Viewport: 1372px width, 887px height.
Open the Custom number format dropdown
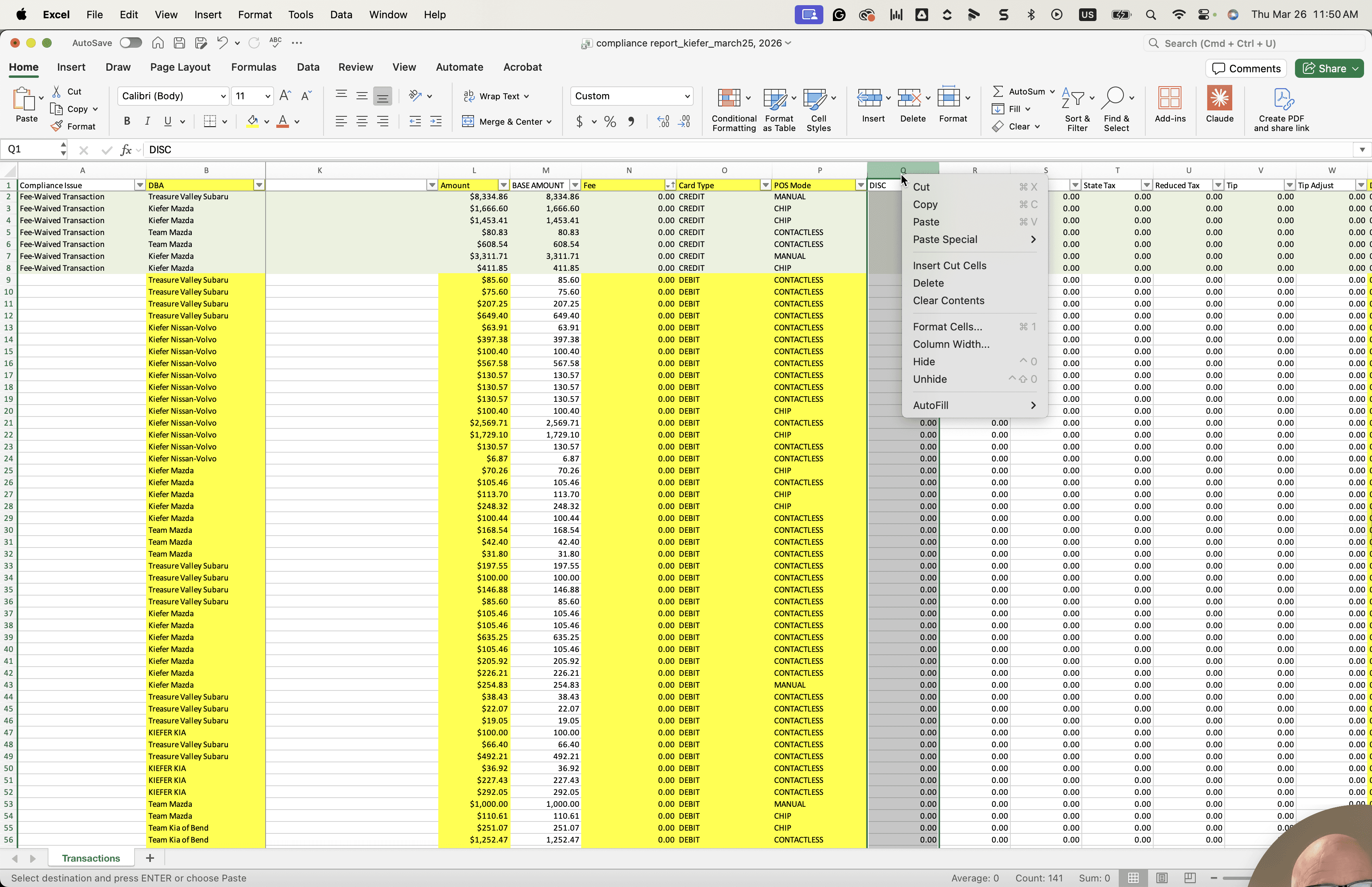[x=687, y=96]
